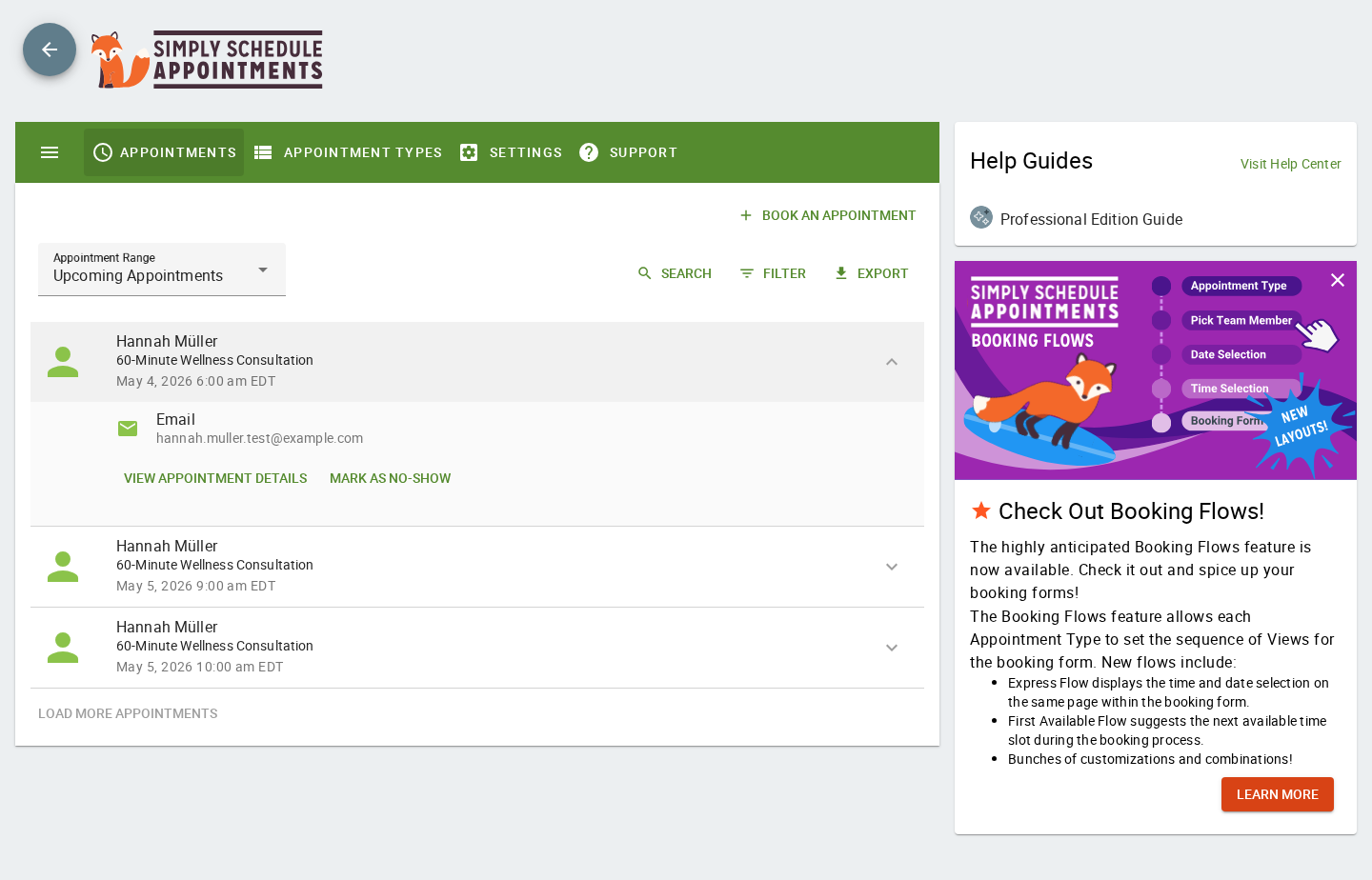
Task: Click person avatar for May 5 9:00 am appointment
Action: tap(63, 567)
